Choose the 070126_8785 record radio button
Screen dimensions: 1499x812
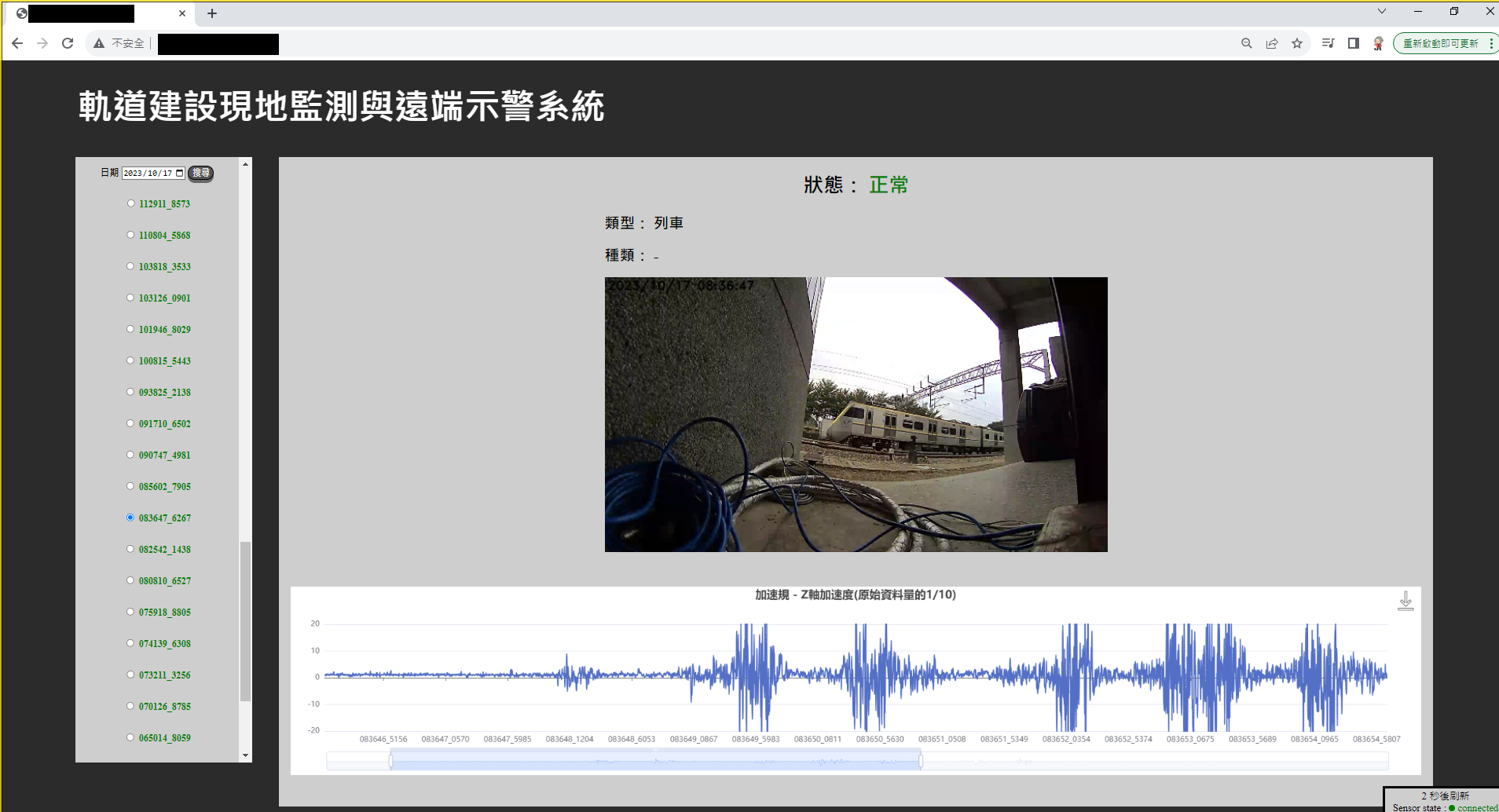[x=130, y=706]
